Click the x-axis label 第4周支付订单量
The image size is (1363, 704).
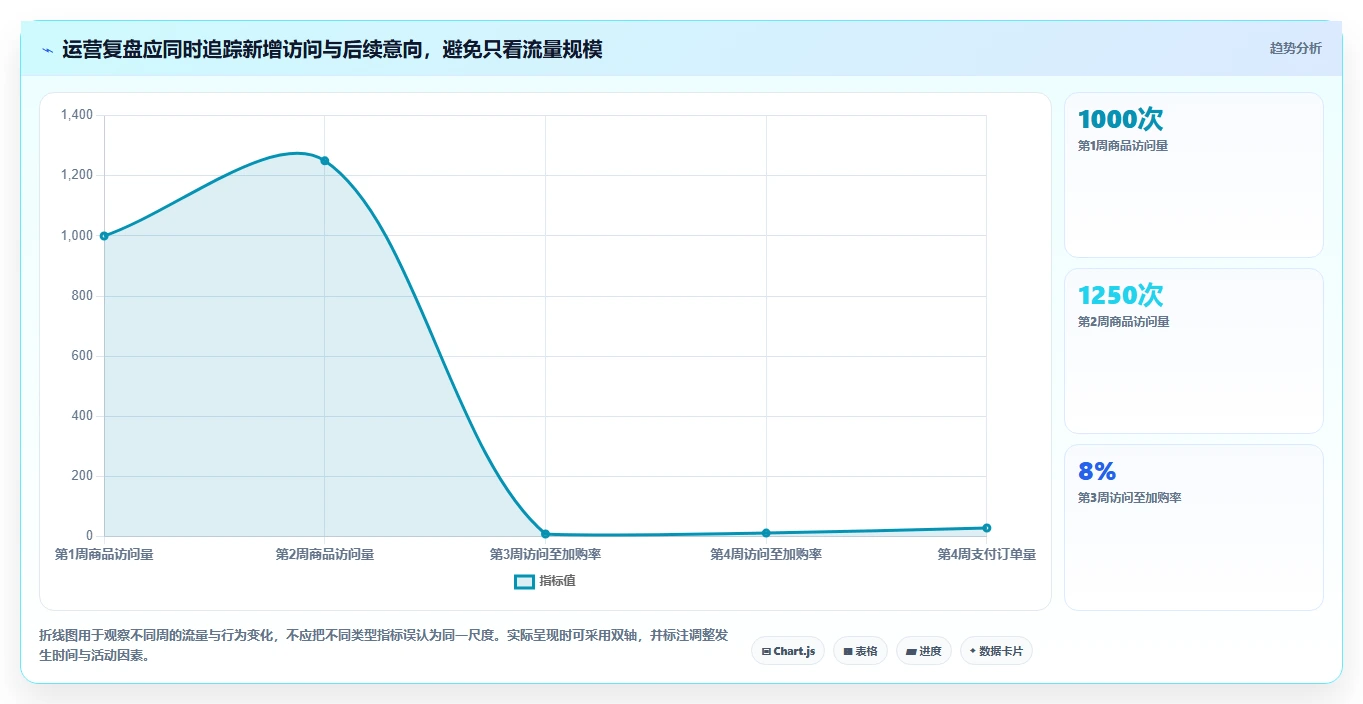pos(986,554)
